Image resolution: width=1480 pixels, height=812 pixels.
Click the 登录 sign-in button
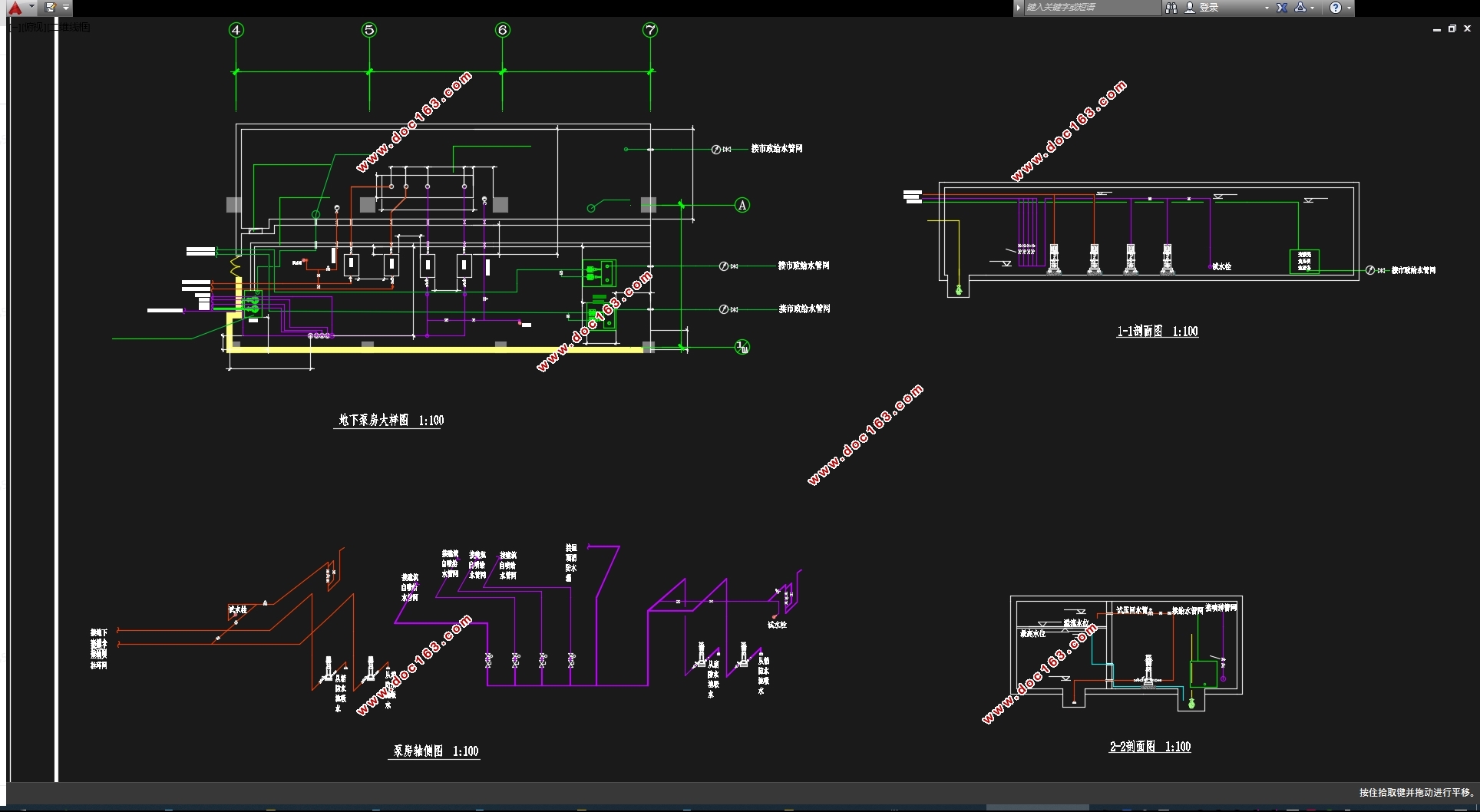[x=1209, y=8]
